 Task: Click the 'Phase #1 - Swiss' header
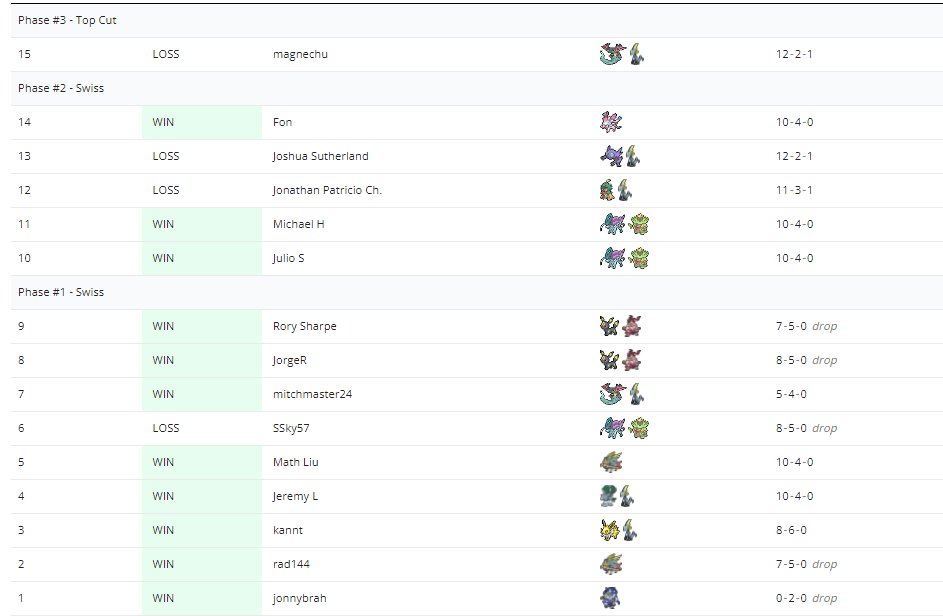pos(61,292)
